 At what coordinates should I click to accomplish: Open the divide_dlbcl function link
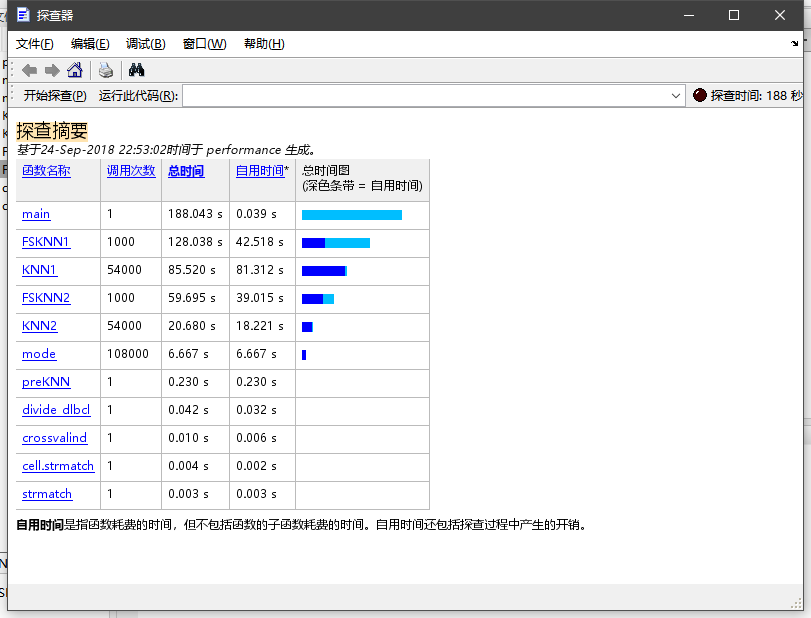(56, 410)
